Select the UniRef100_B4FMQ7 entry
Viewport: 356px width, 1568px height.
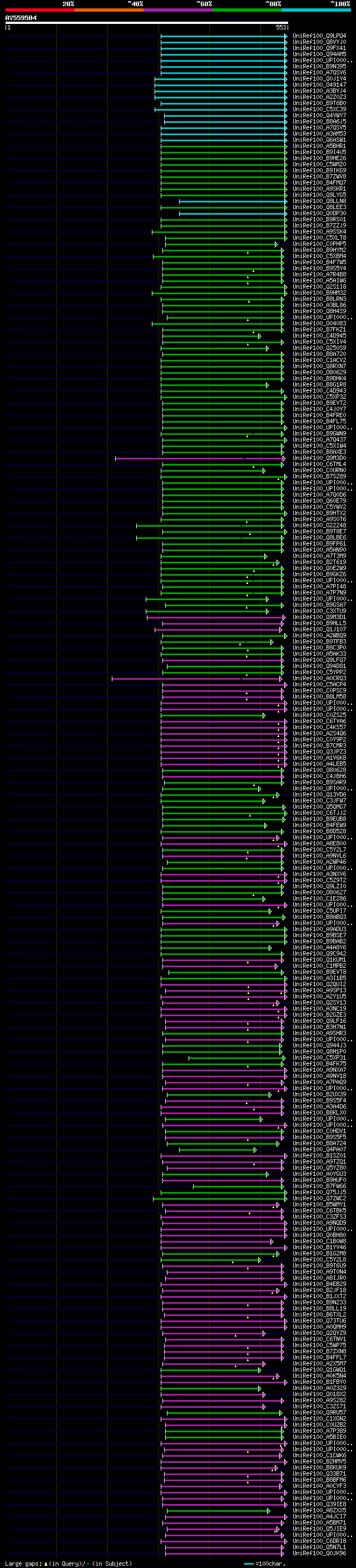pos(319,182)
